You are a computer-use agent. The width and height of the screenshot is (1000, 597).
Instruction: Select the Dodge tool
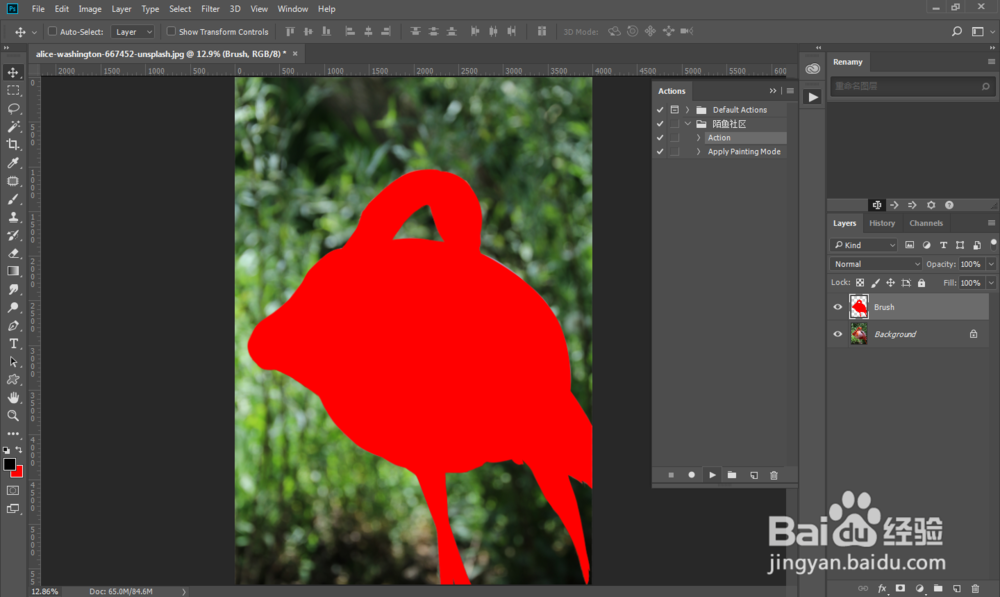[13, 307]
